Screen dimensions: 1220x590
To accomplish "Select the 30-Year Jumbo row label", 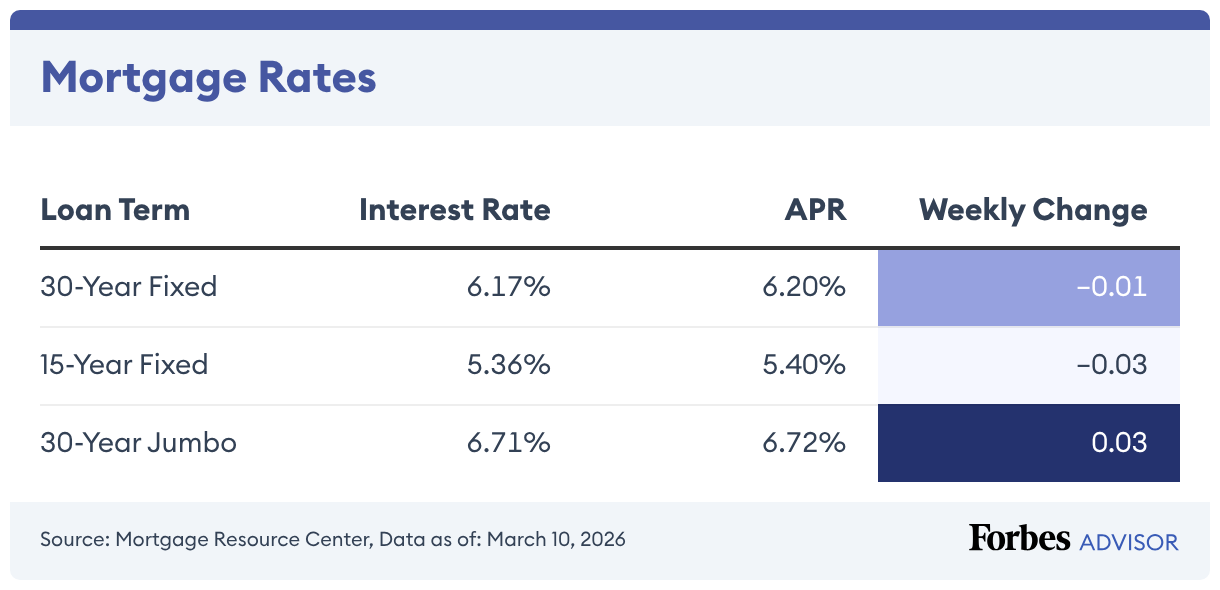I will (138, 442).
